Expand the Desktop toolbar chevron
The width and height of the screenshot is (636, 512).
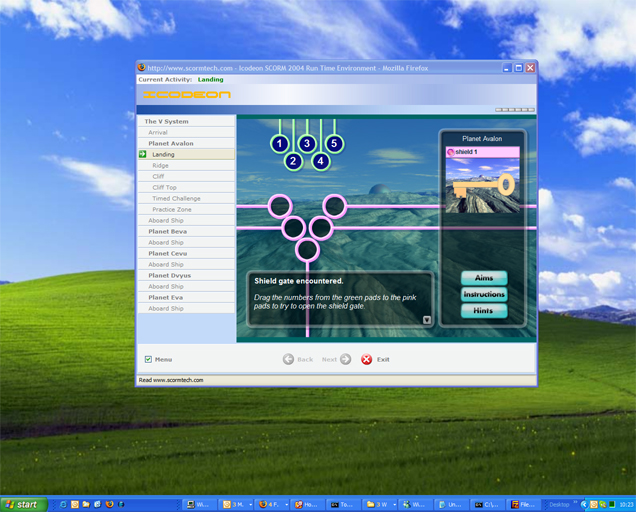click(575, 502)
